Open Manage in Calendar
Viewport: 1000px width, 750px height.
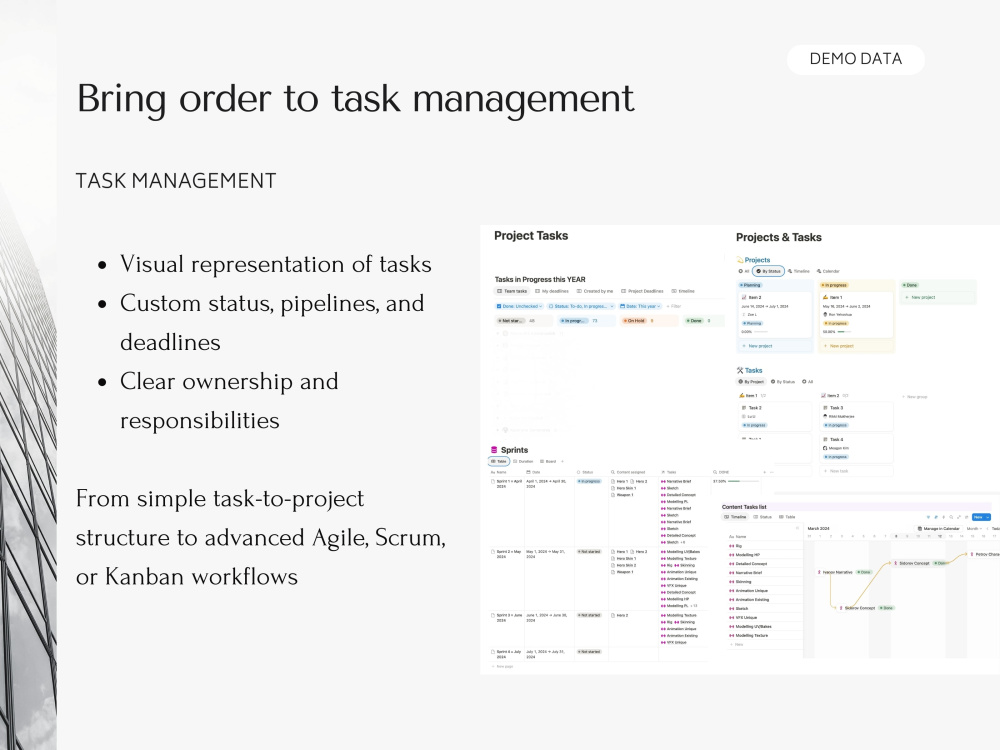tap(938, 529)
